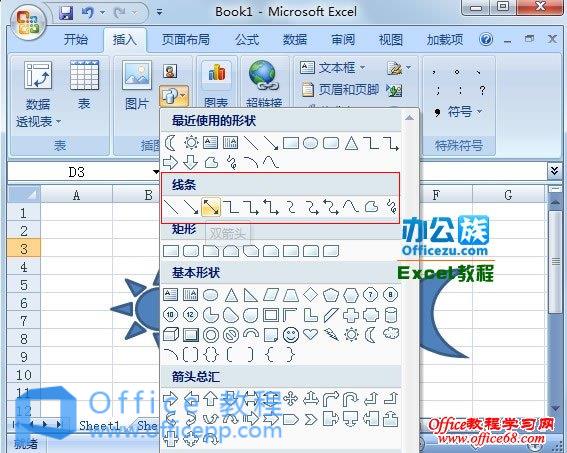The width and height of the screenshot is (567, 453).
Task: Open the Review (审阅) tab
Action: [343, 39]
